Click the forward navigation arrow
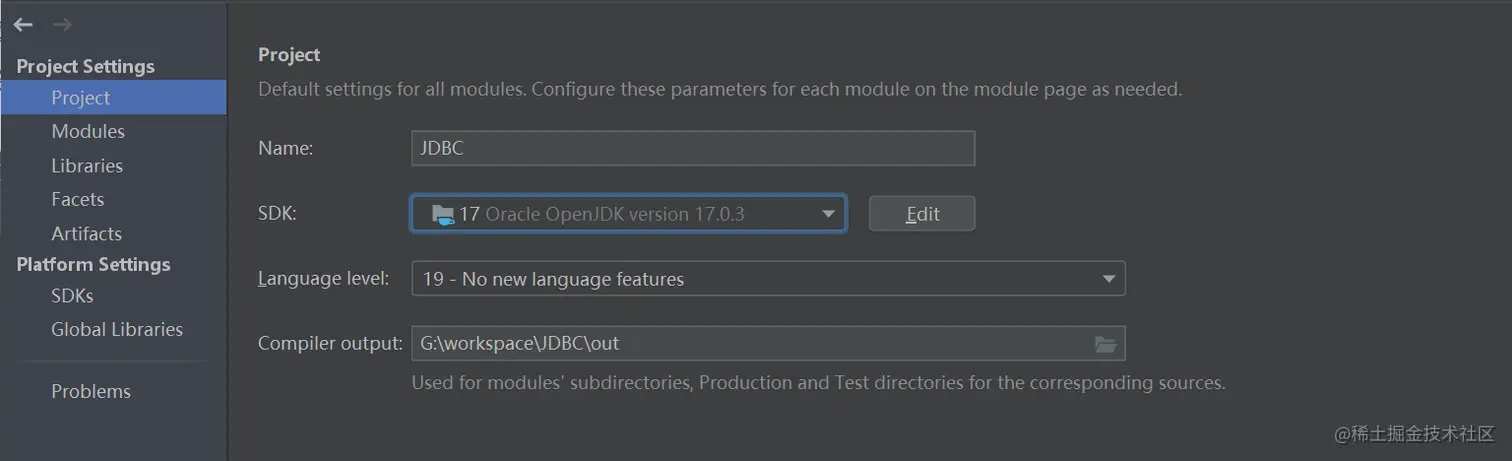The image size is (1512, 461). 61,25
